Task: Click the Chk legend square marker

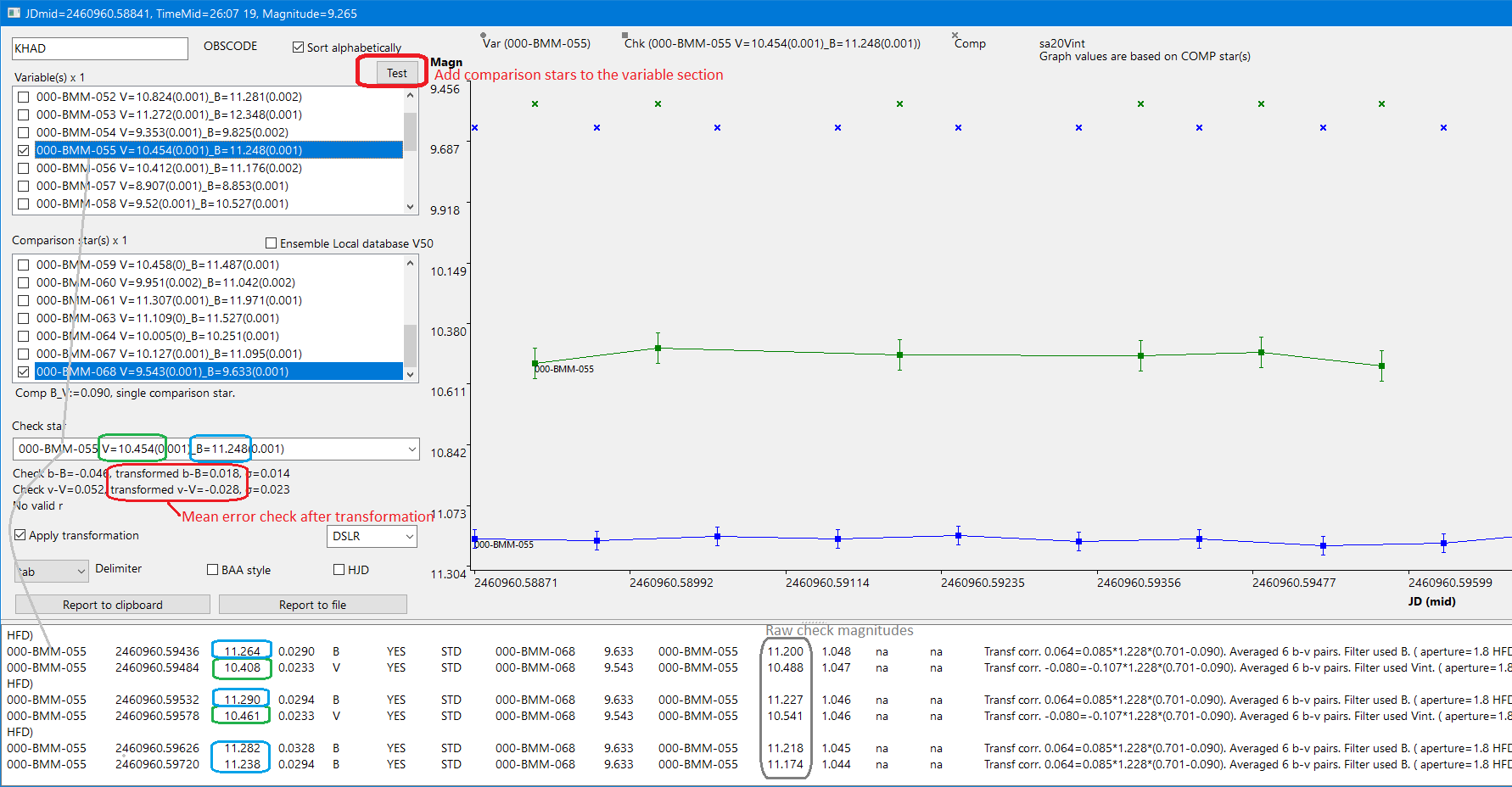Action: [625, 36]
